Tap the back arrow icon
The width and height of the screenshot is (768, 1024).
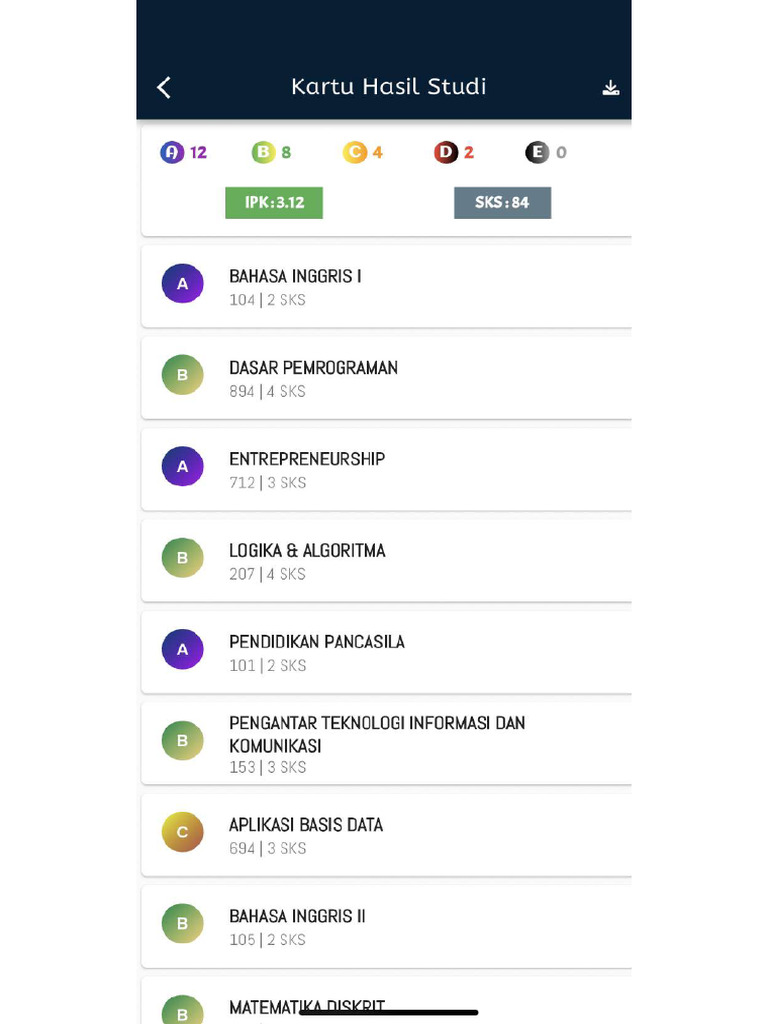pyautogui.click(x=164, y=87)
